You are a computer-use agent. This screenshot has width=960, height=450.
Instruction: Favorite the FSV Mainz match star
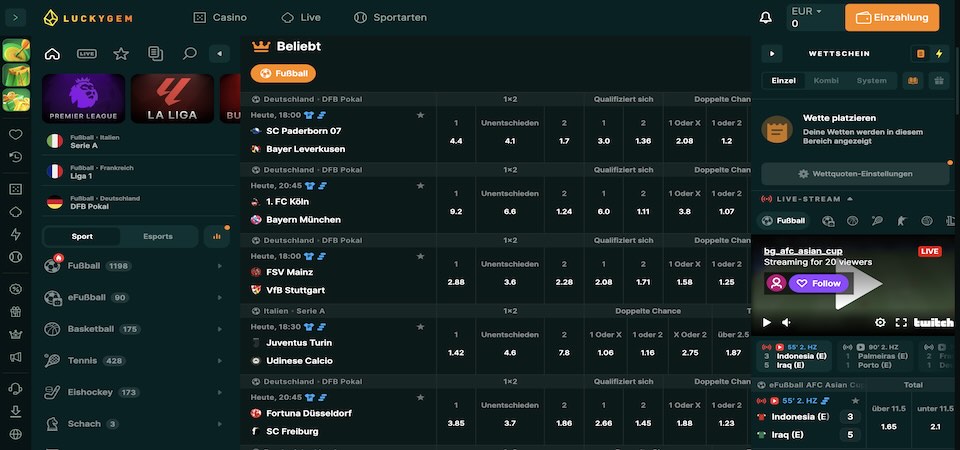(x=421, y=256)
